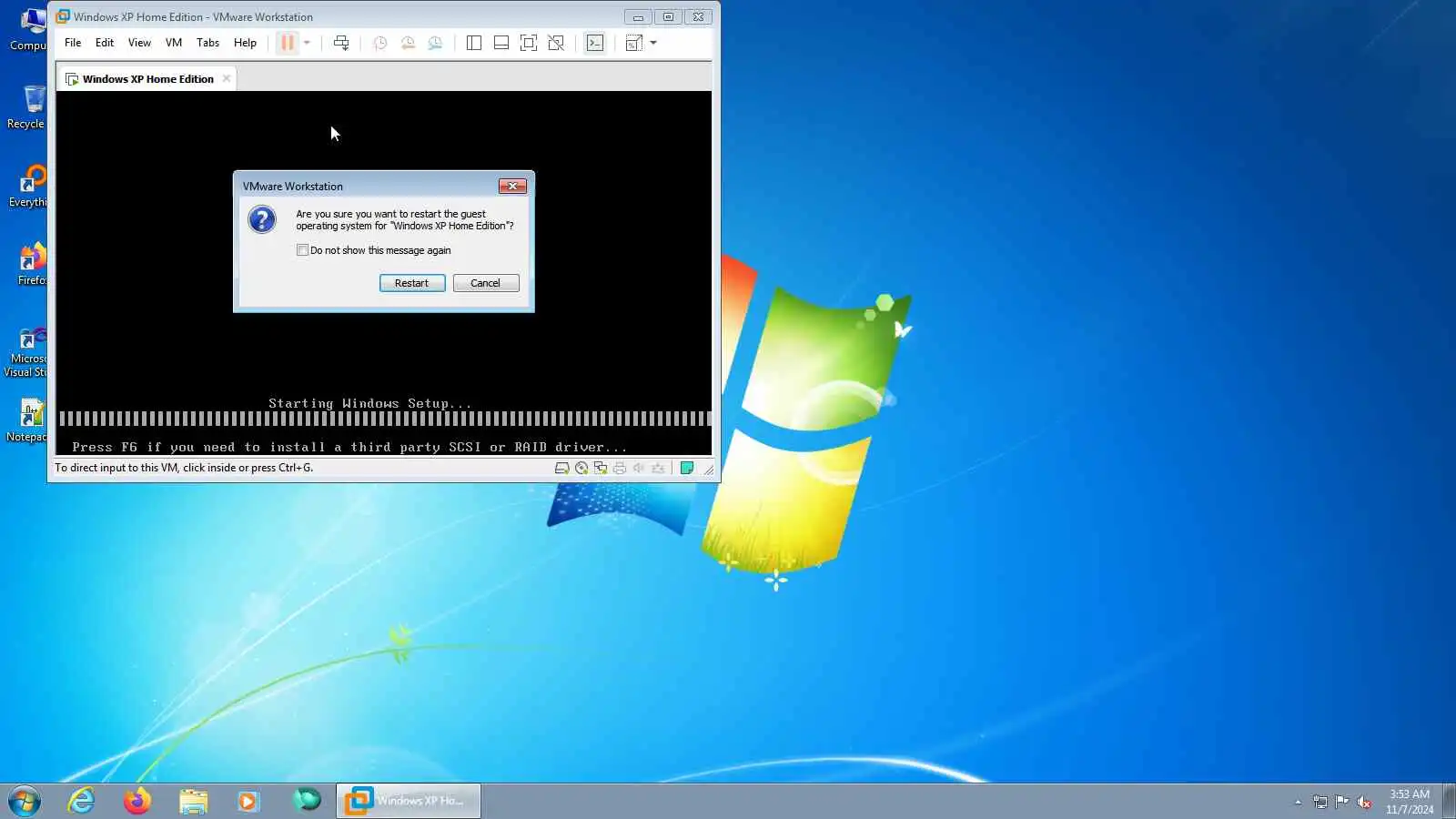This screenshot has width=1456, height=819.
Task: Select the Windows XP Home Edition tab
Action: pos(148,79)
